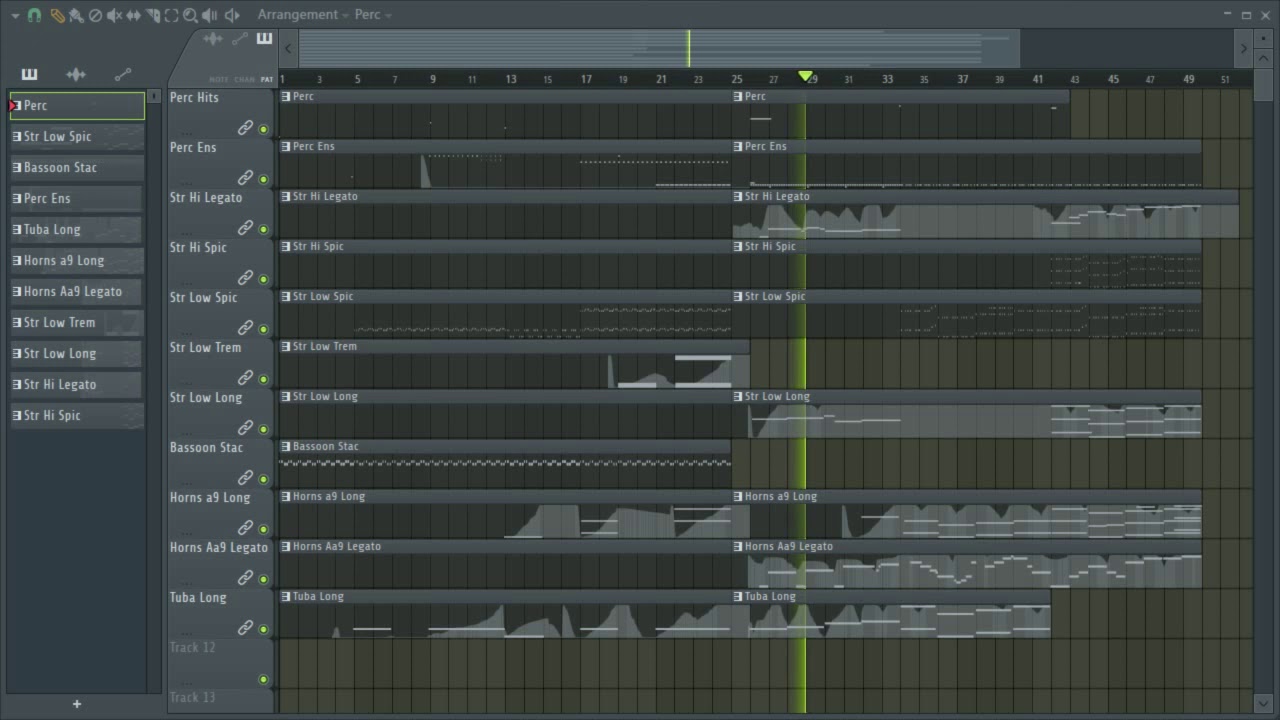Select the Playback tool
The image size is (1280, 720).
(x=209, y=15)
